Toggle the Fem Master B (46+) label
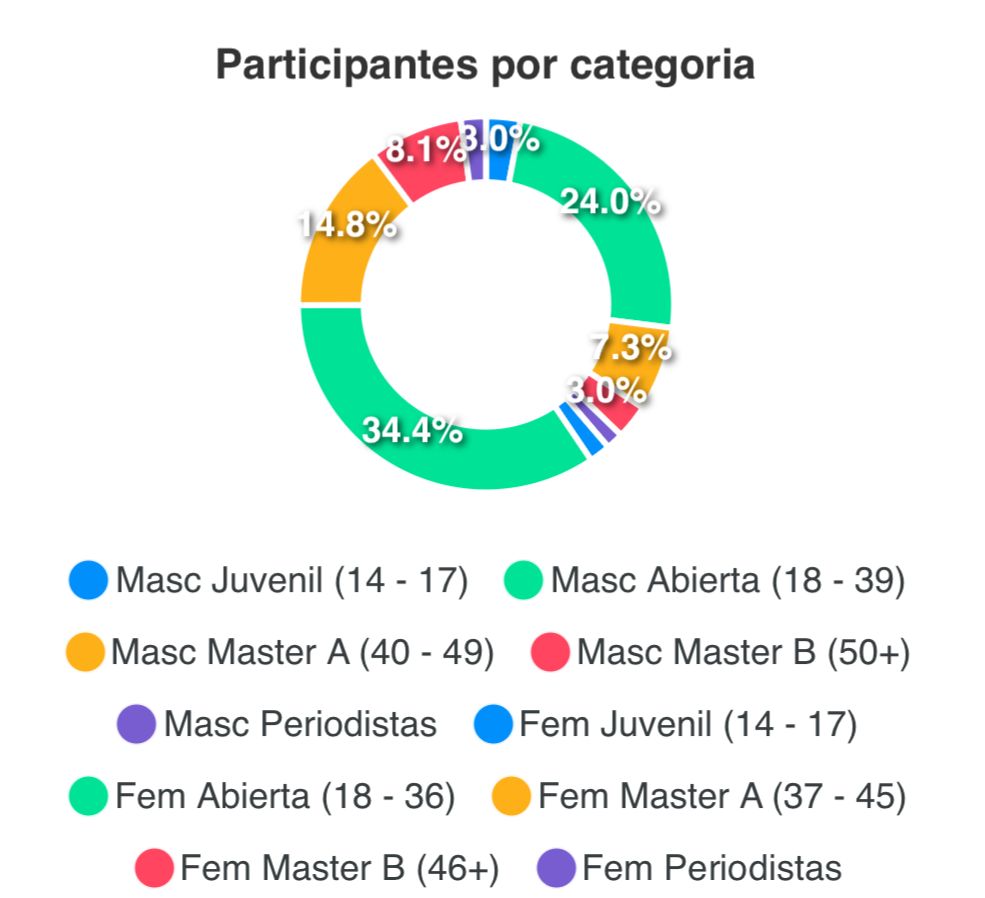This screenshot has height=898, width=985. (x=339, y=867)
